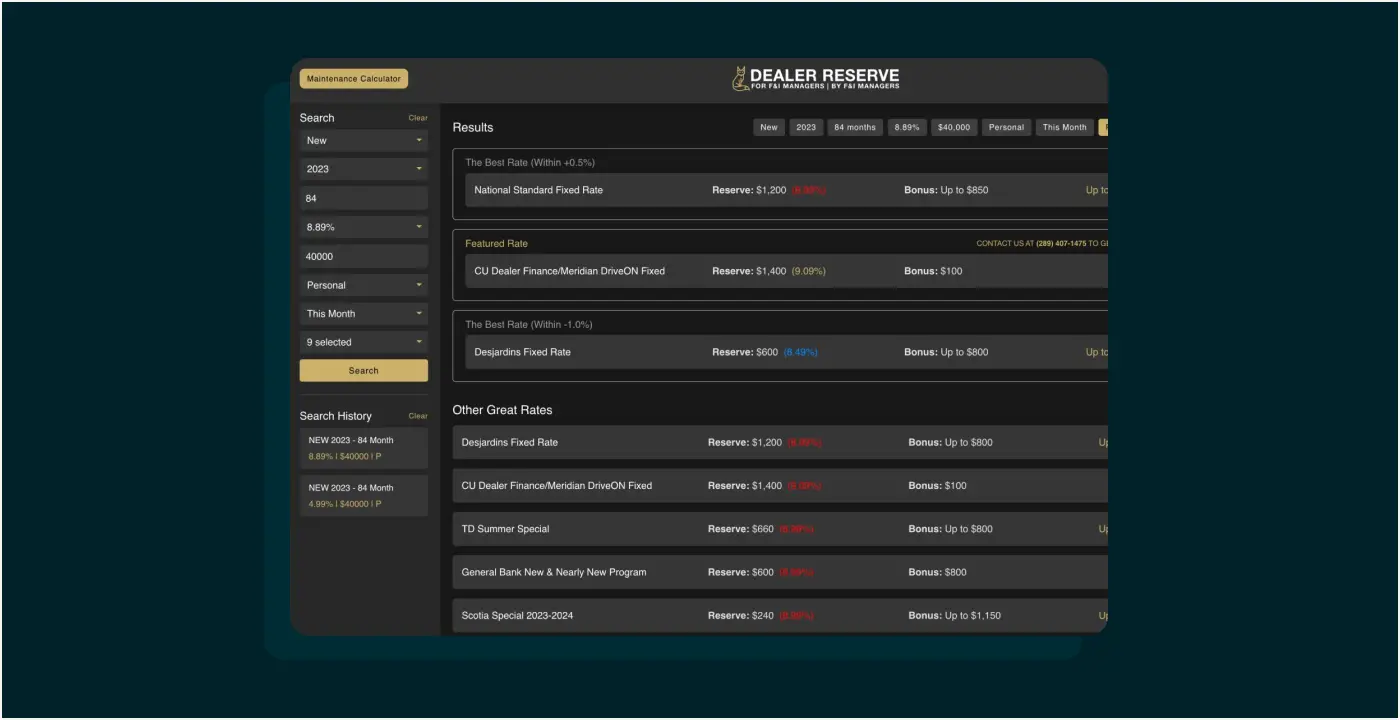Click the amount field showing 40000
Screen dimensions: 1400x720
pyautogui.click(x=364, y=256)
